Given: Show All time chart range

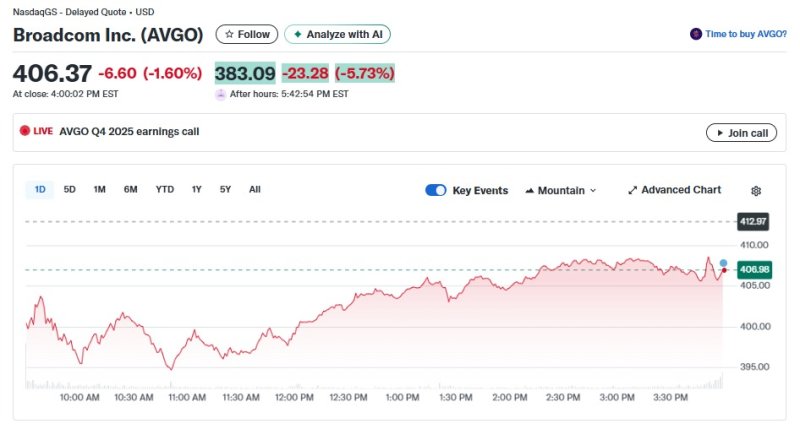Looking at the screenshot, I should (x=255, y=189).
